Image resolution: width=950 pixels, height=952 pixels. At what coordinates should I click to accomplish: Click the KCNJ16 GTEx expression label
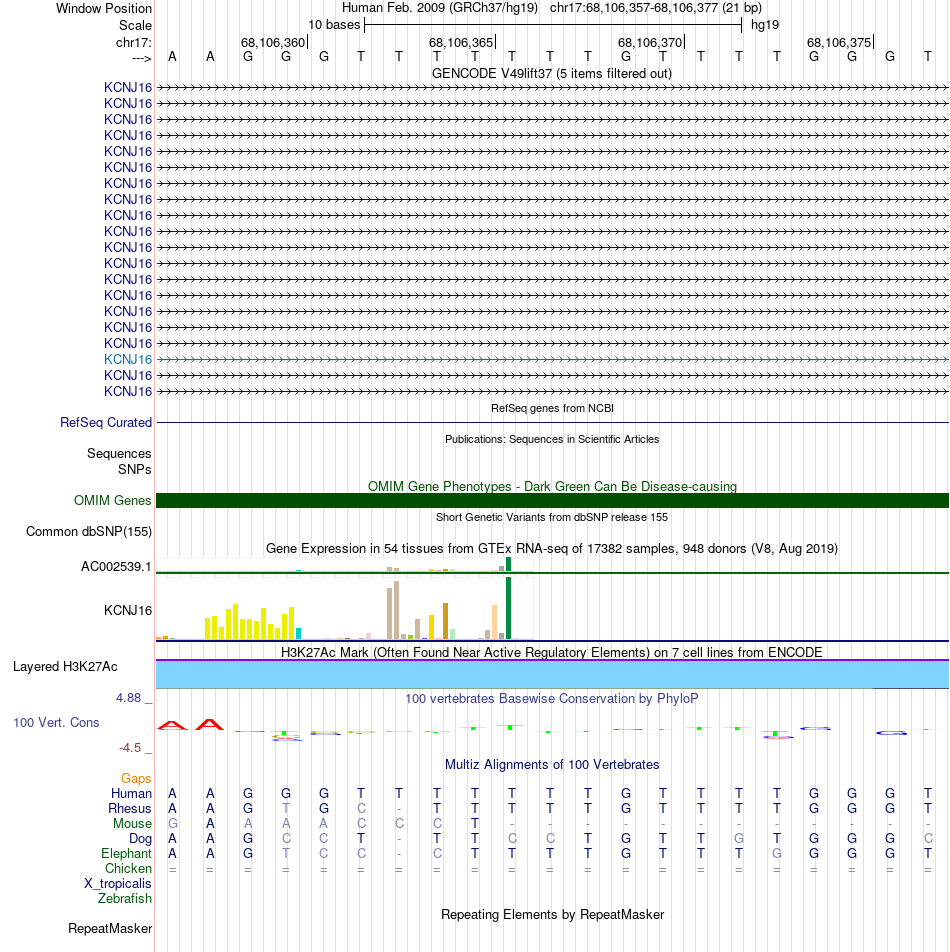pos(127,610)
